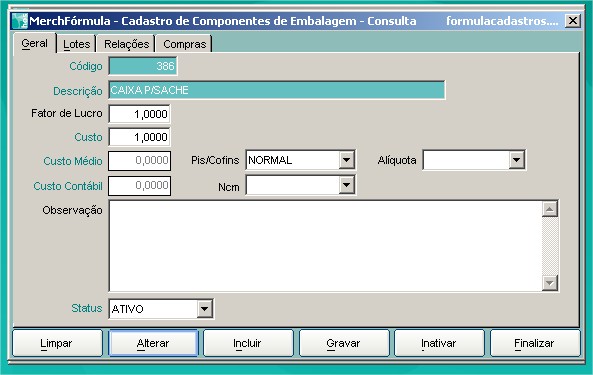Expand the Alíquota dropdown arrow
593x375 pixels.
coord(516,160)
